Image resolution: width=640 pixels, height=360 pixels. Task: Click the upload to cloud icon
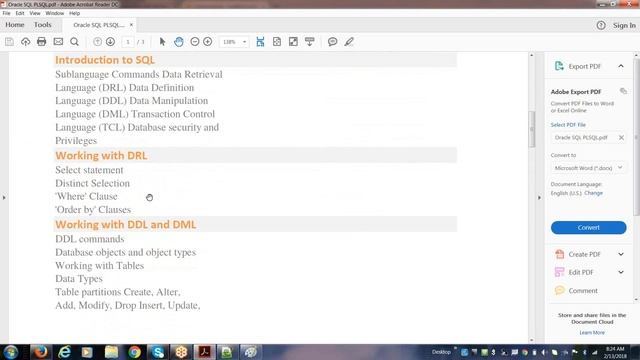pos(25,42)
